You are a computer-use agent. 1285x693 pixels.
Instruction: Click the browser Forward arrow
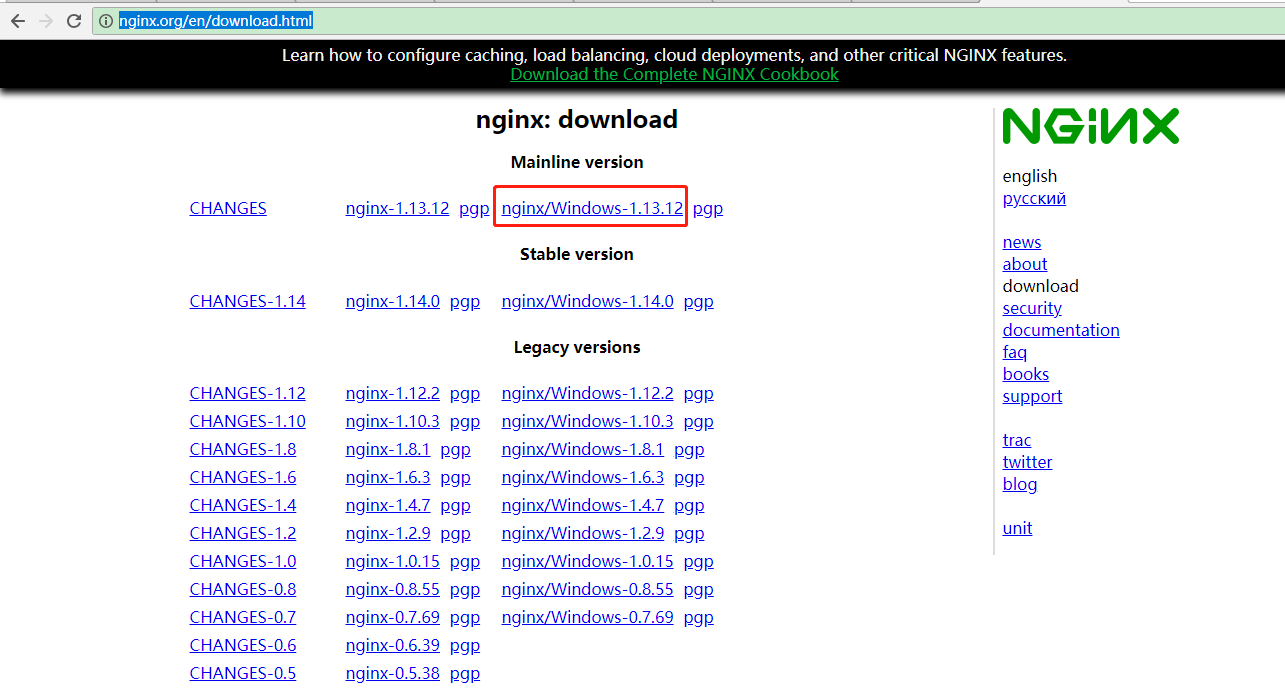tap(45, 20)
